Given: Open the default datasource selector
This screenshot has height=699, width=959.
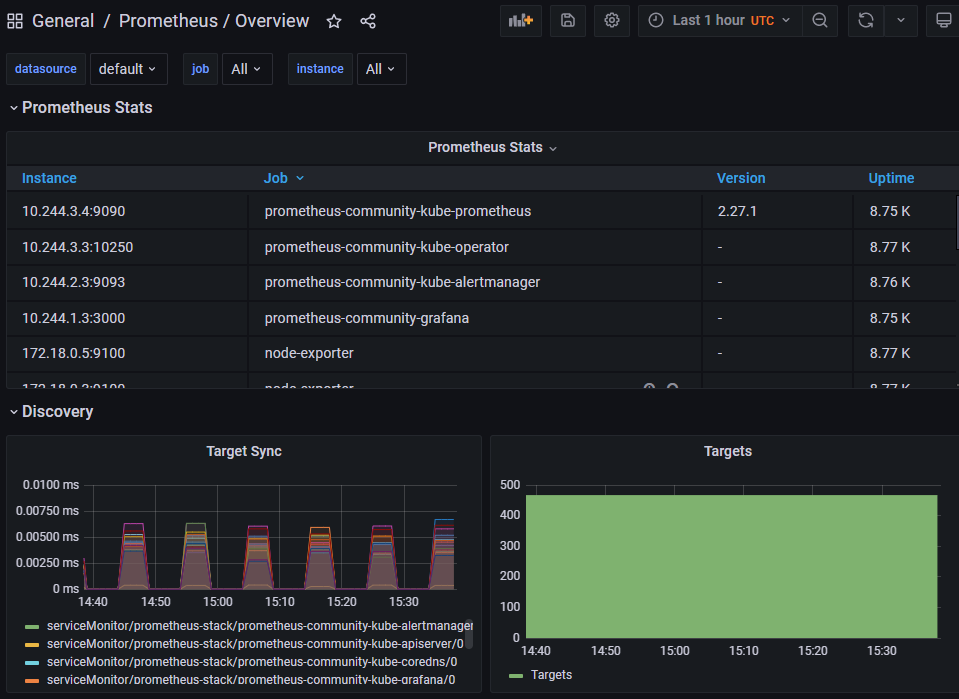Looking at the screenshot, I should point(128,68).
